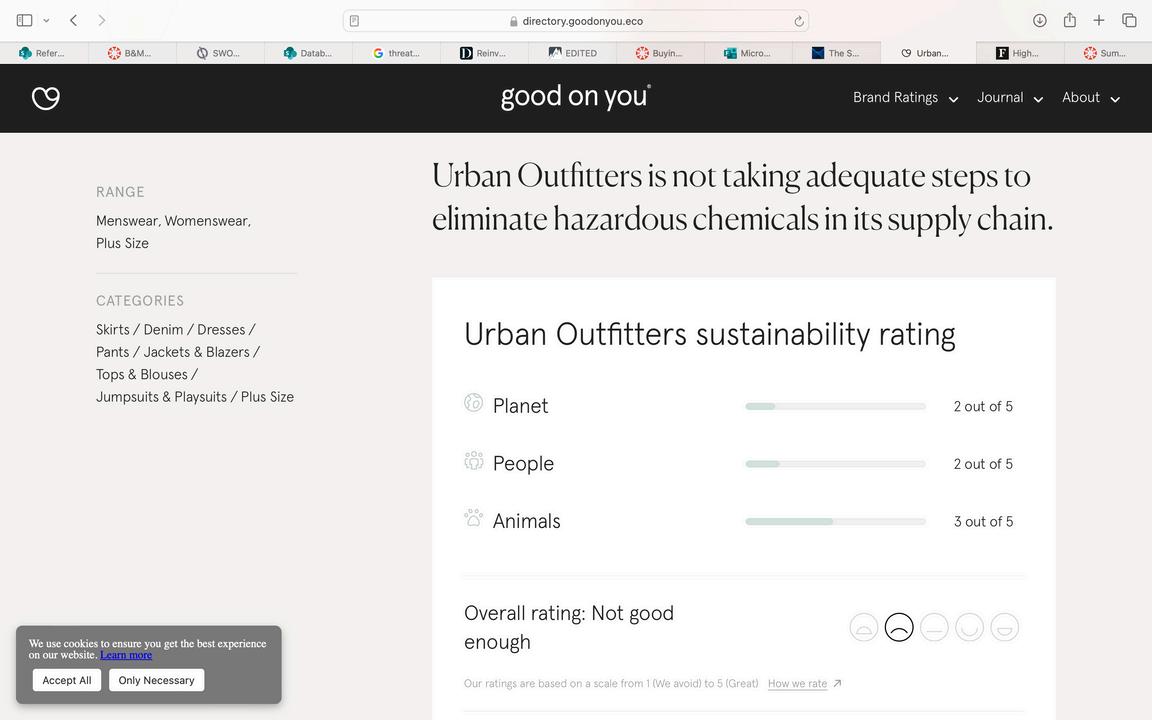Select the Jackets & Blazers category
The height and width of the screenshot is (720, 1152).
coord(197,352)
